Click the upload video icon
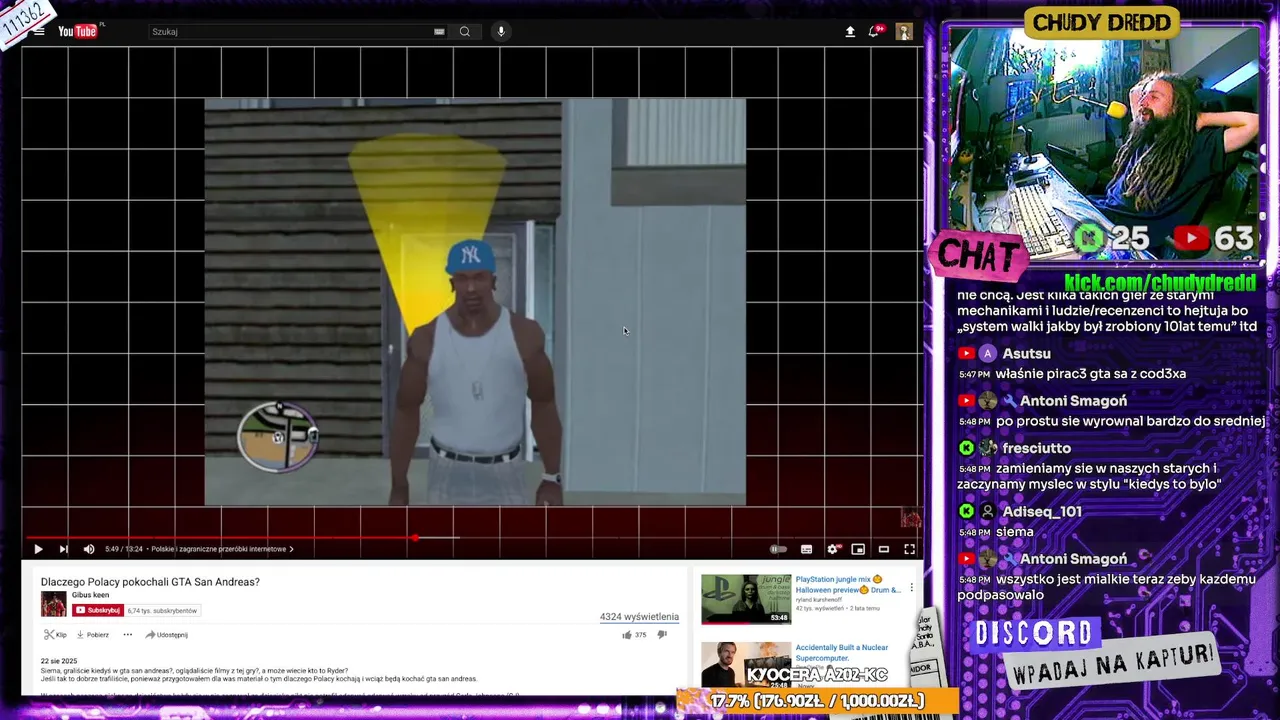Screen dimensions: 1280x720 click(x=850, y=31)
